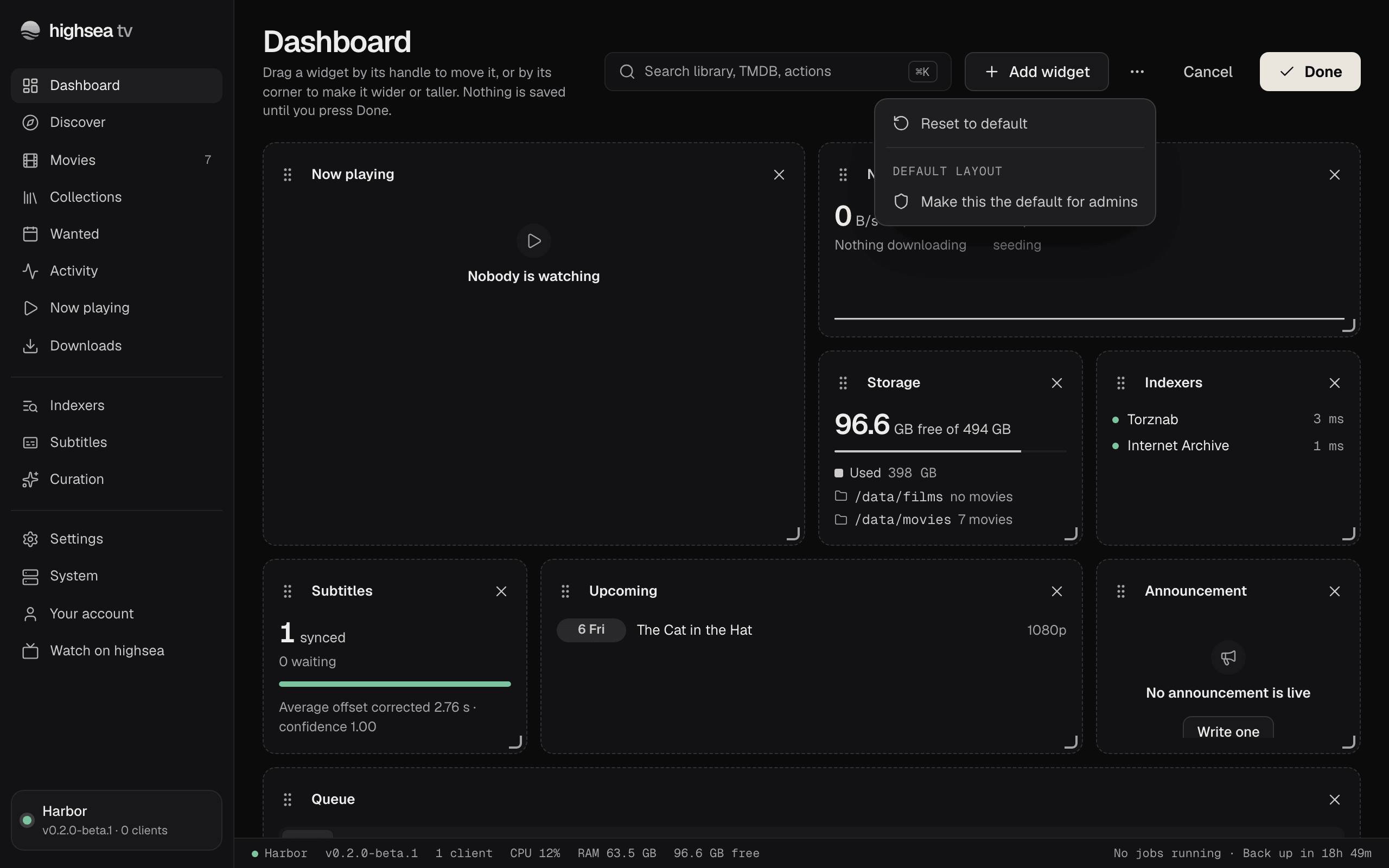Grab the Now playing widget drag handle

tap(288, 175)
